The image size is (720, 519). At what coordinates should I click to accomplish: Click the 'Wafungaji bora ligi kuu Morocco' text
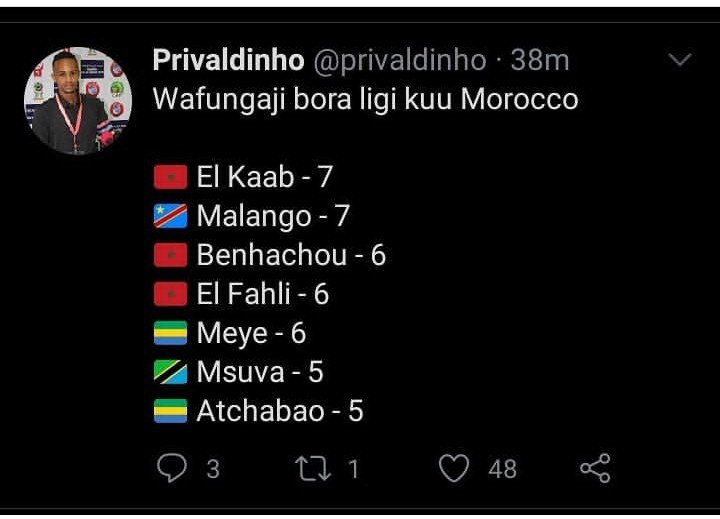(x=365, y=101)
